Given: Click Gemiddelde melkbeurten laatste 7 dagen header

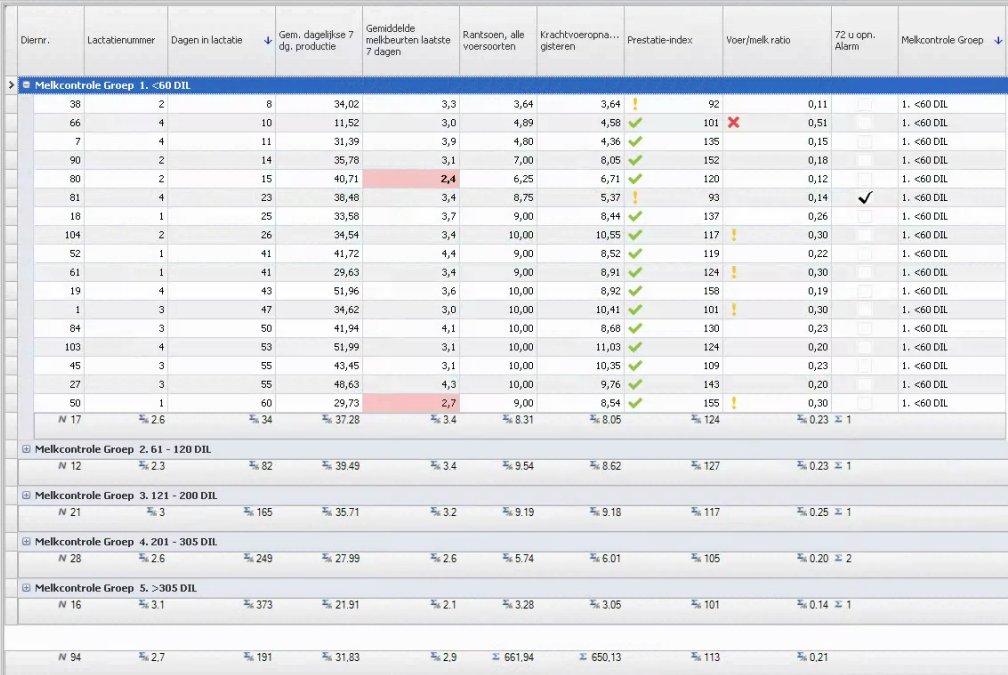Looking at the screenshot, I should [411, 40].
